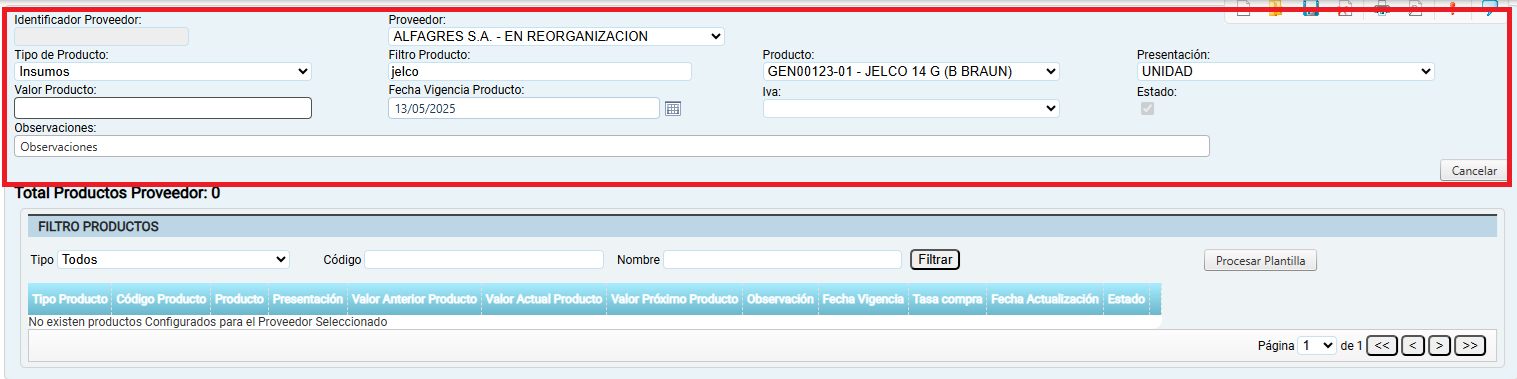This screenshot has width=1517, height=379.
Task: Click the red PDF export icon
Action: [x=1346, y=10]
